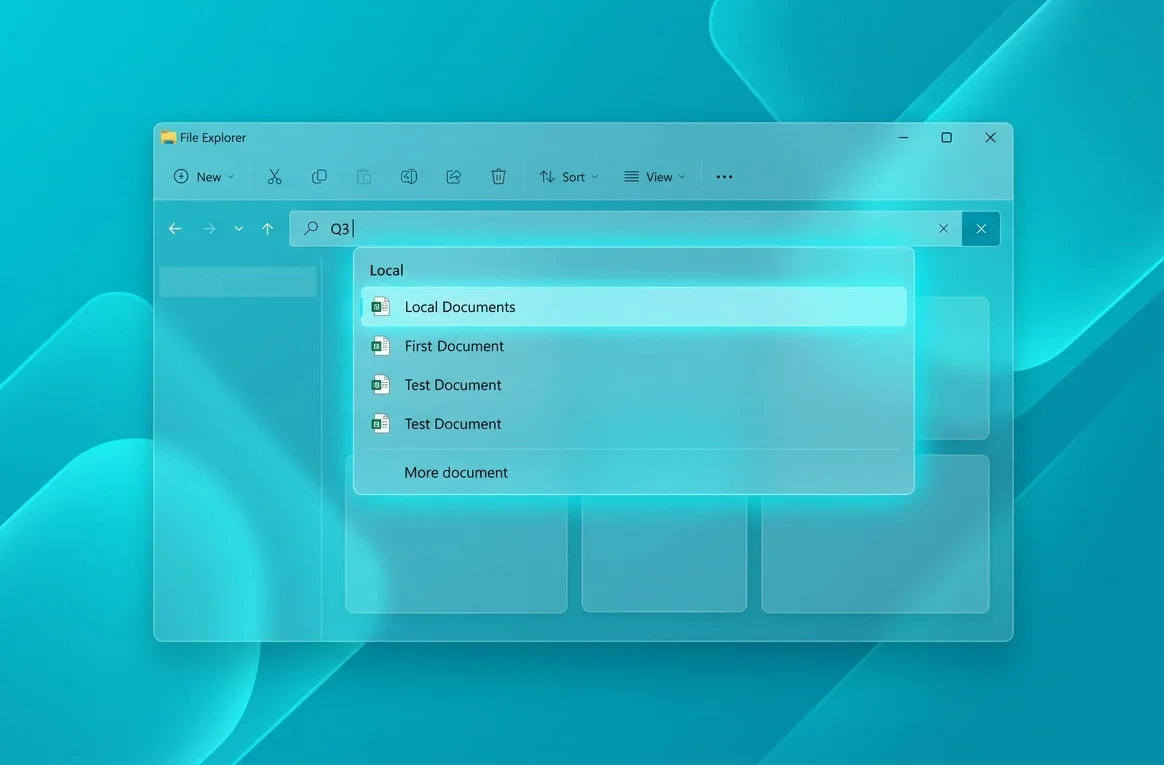
Task: Click the Copy icon in toolbar
Action: [x=319, y=177]
